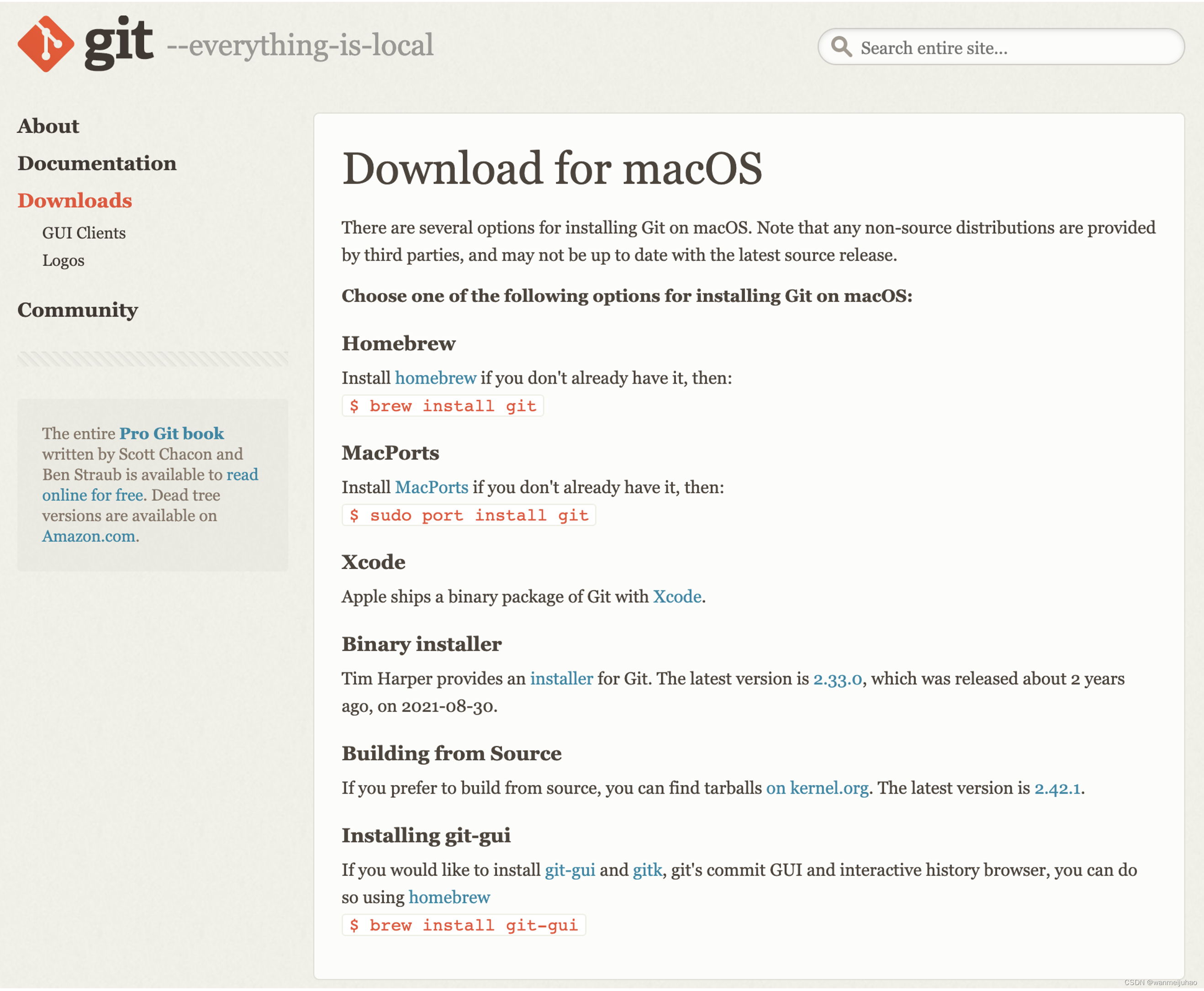Image resolution: width=1204 pixels, height=991 pixels.
Task: Click the --everything-is-local tagline text
Action: (x=300, y=45)
